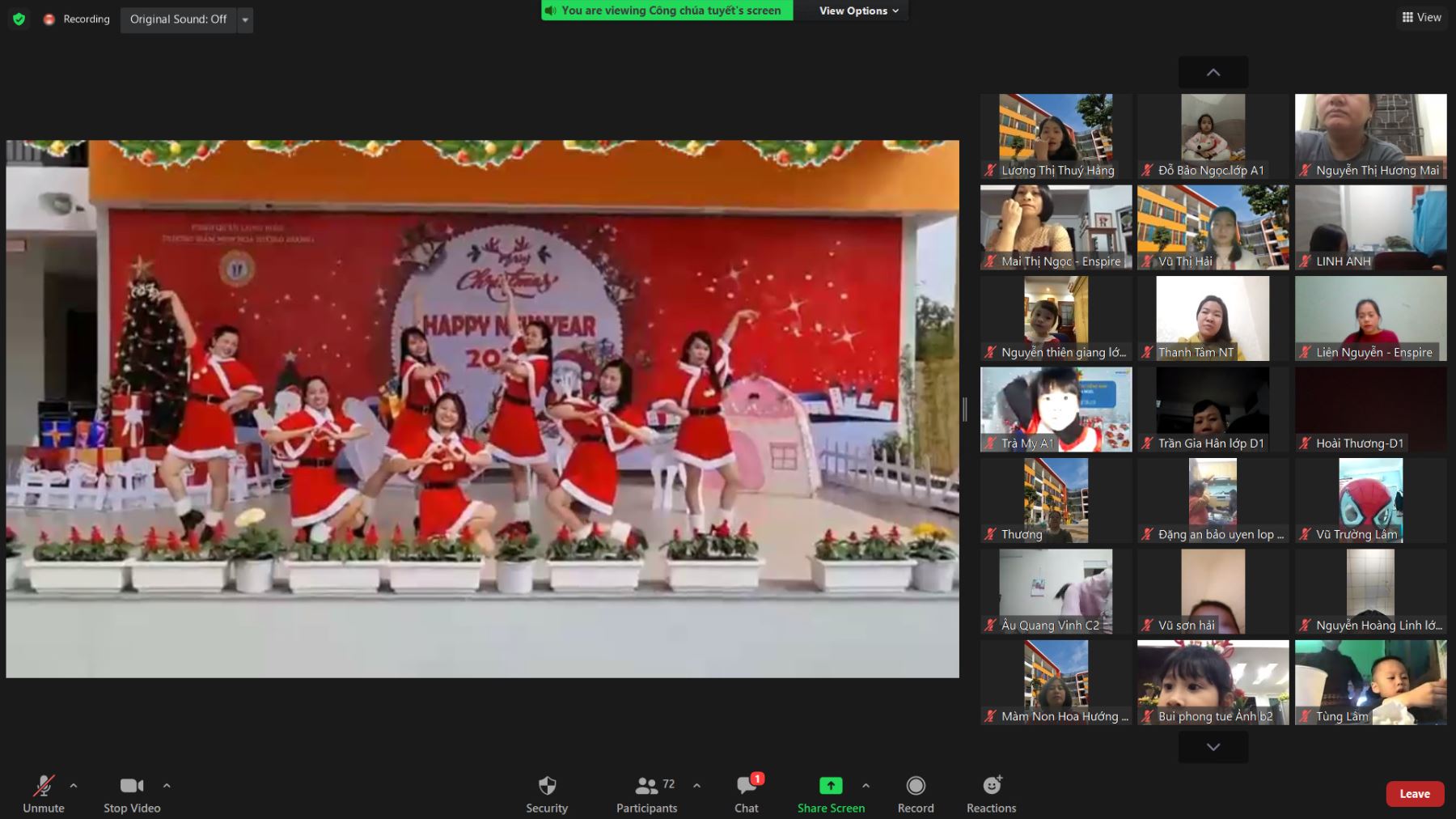
Task: Expand video options arrow beside Stop Video
Action: pyautogui.click(x=167, y=785)
